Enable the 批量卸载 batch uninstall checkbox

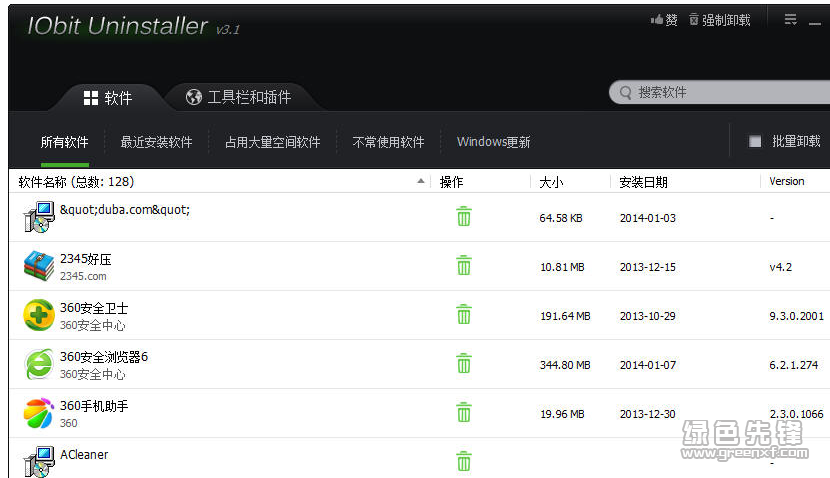tap(755, 141)
